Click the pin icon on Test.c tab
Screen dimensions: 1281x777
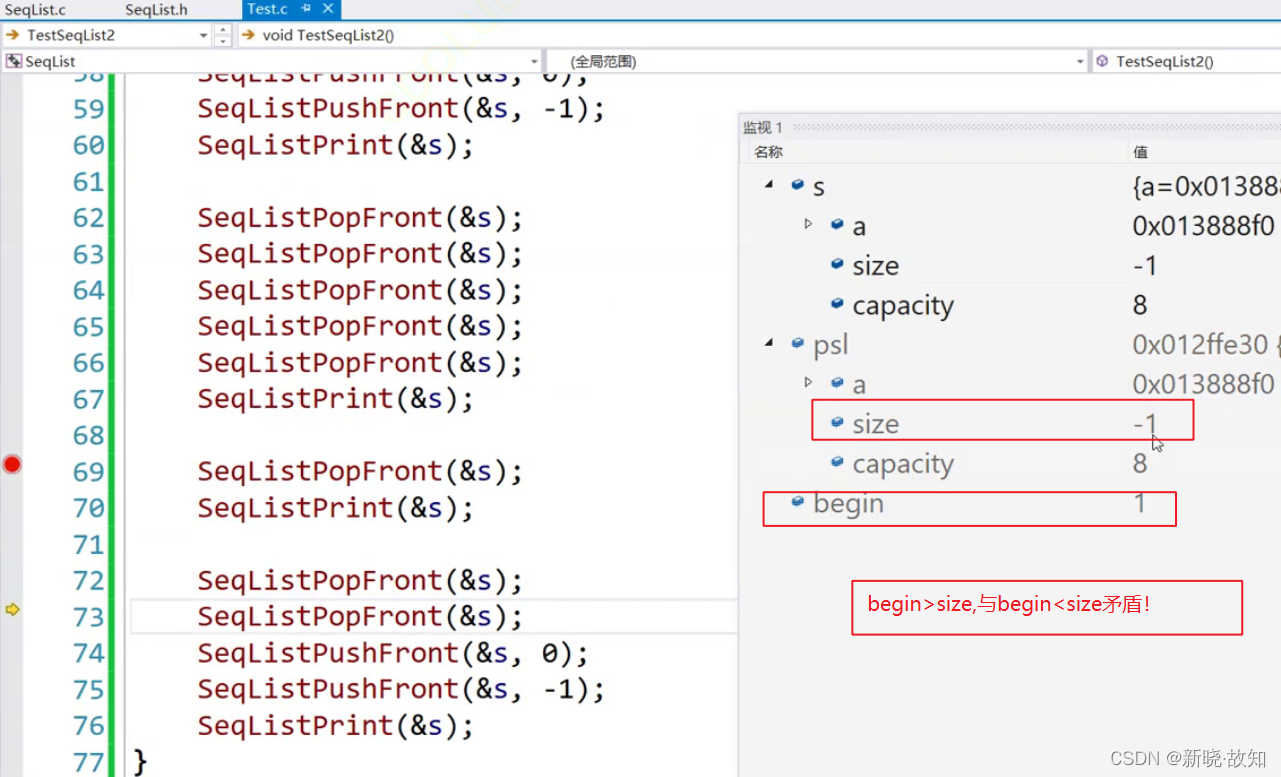308,9
